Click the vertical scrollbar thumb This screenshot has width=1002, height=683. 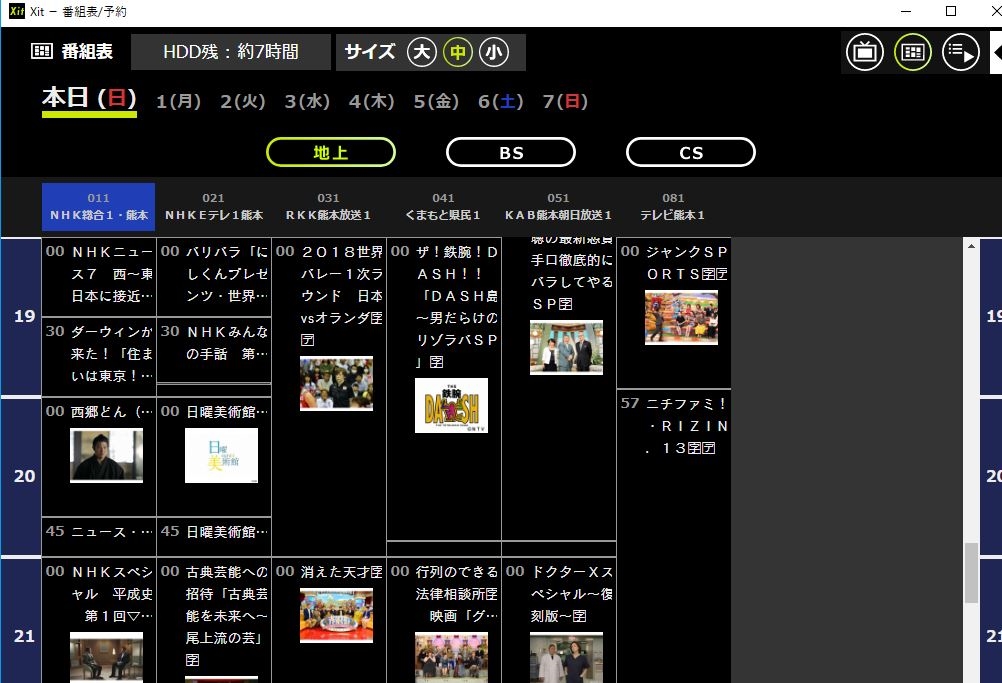[x=971, y=572]
